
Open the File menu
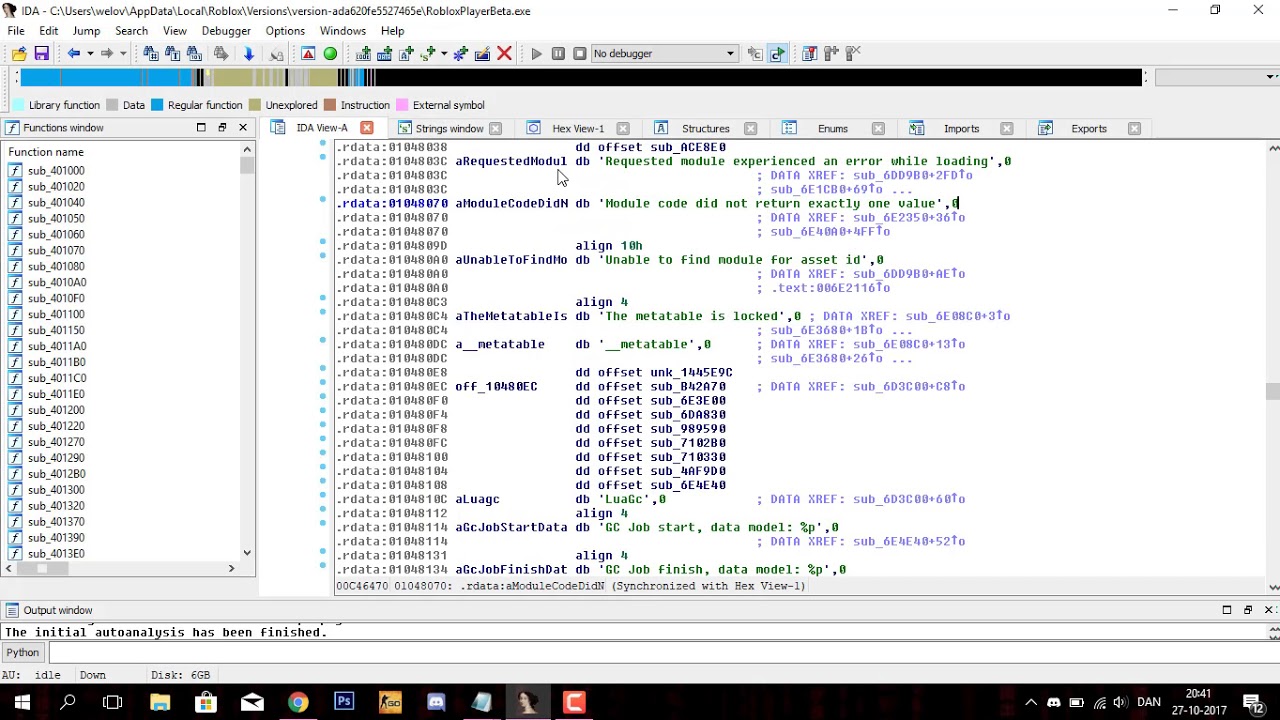pos(16,31)
